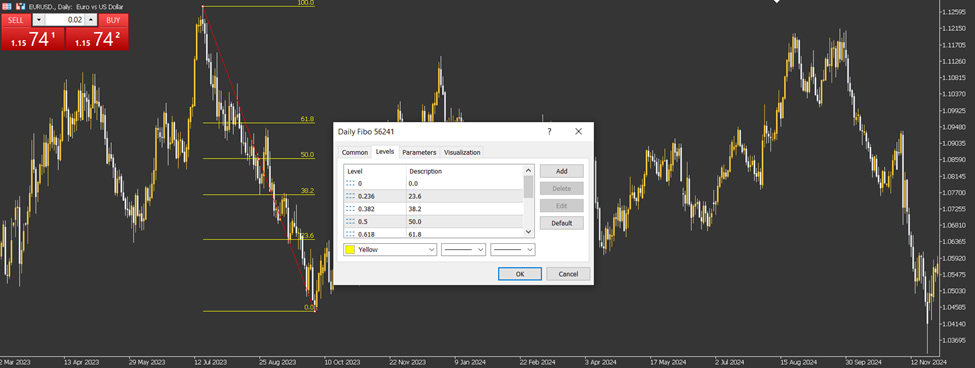This screenshot has height=368, width=975.
Task: Open the line style dropdown next to Yellow
Action: coord(463,249)
